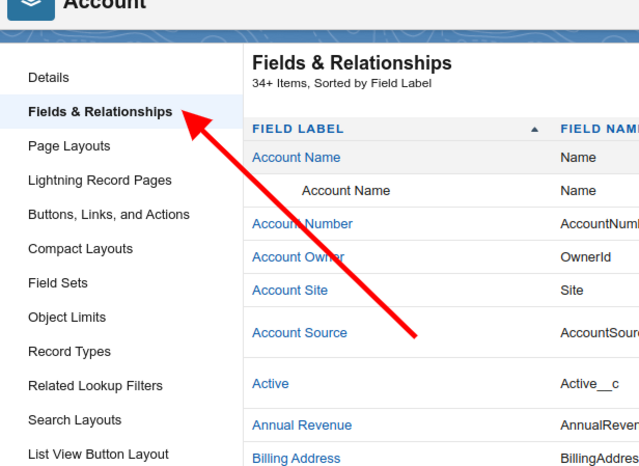
Task: Open the Active field link
Action: [271, 384]
